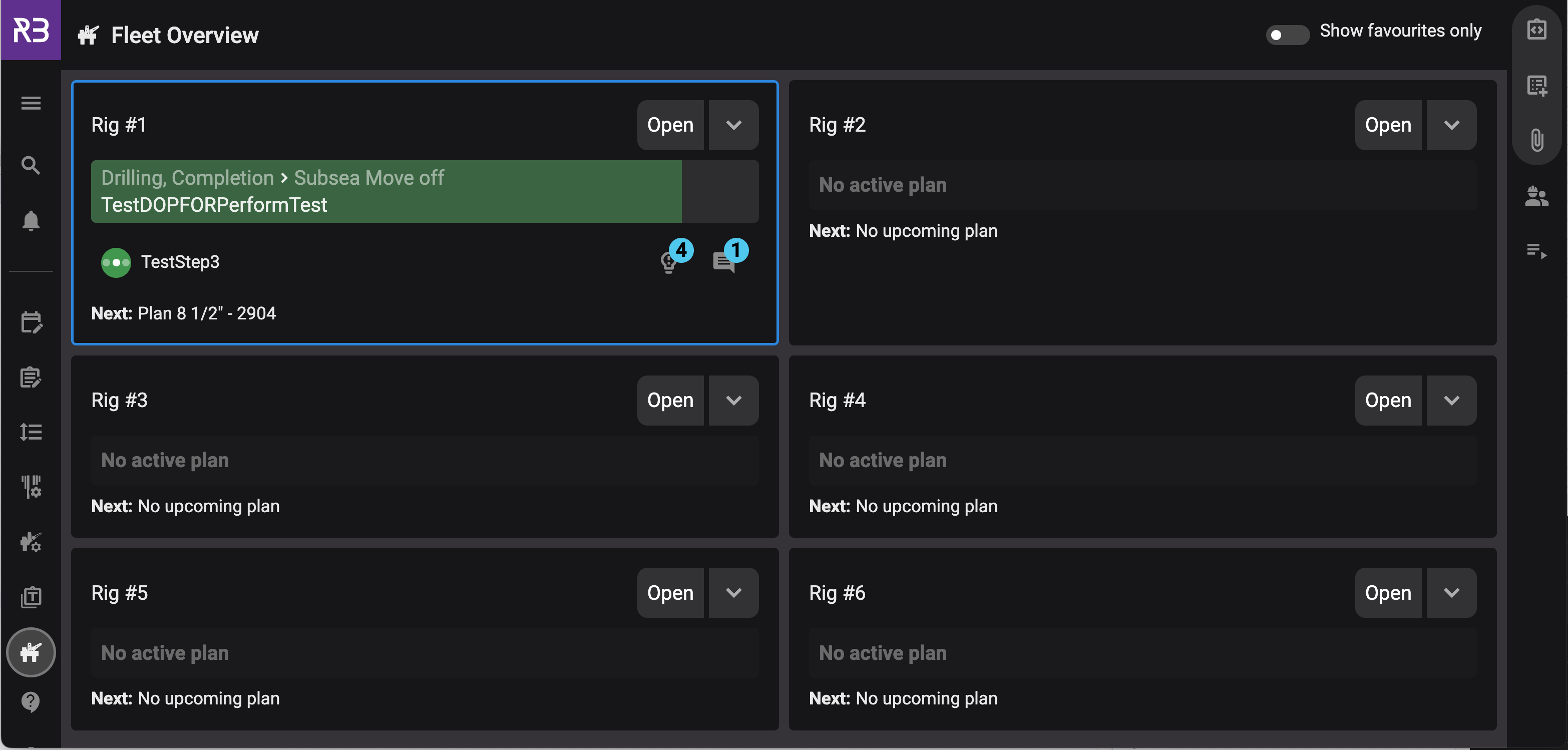1568x750 pixels.
Task: Open comments icon with badge 1
Action: click(x=724, y=262)
